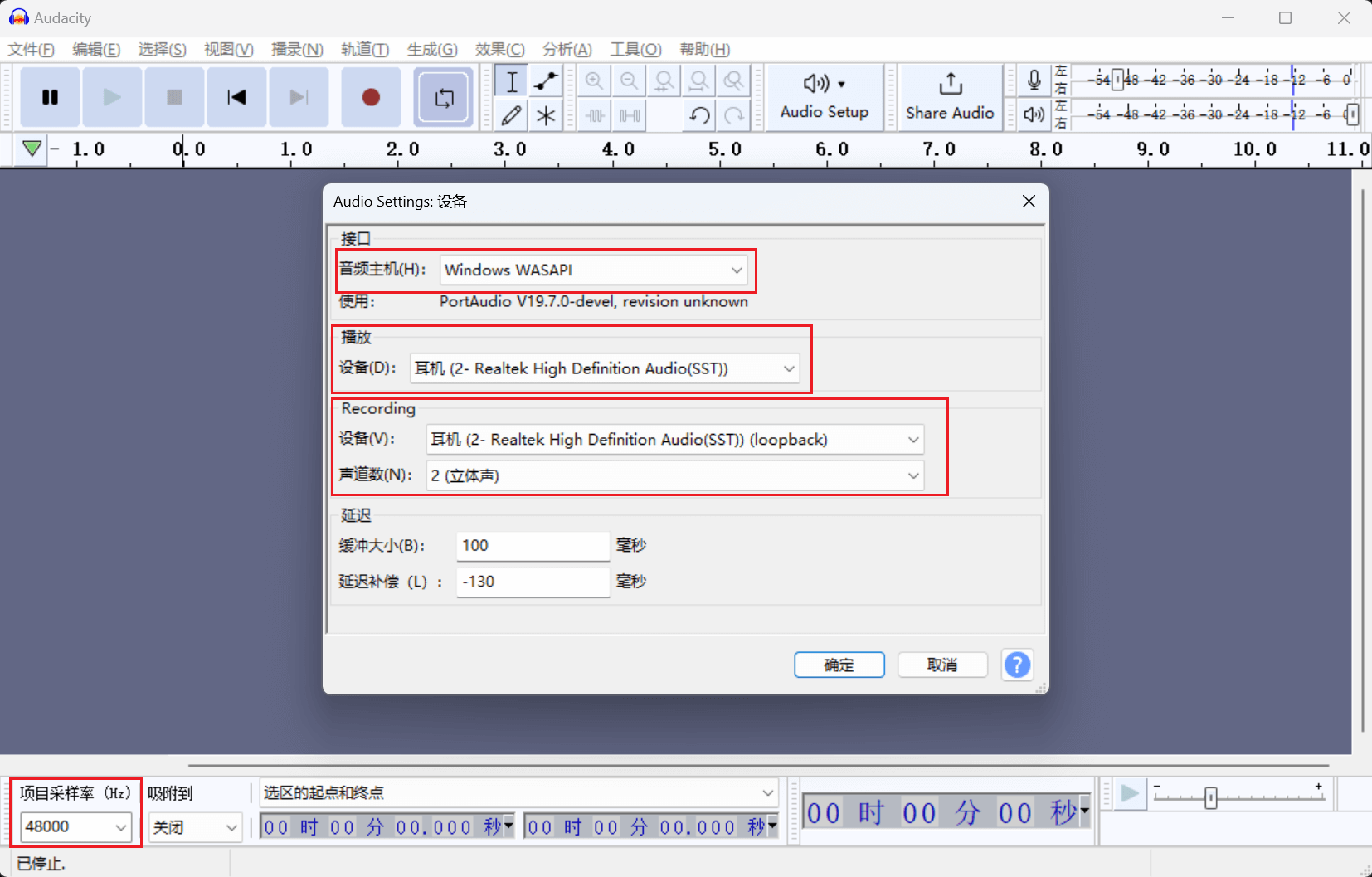This screenshot has width=1372, height=877.
Task: Click the vertical scrollbar of the track area
Action: [x=1362, y=460]
